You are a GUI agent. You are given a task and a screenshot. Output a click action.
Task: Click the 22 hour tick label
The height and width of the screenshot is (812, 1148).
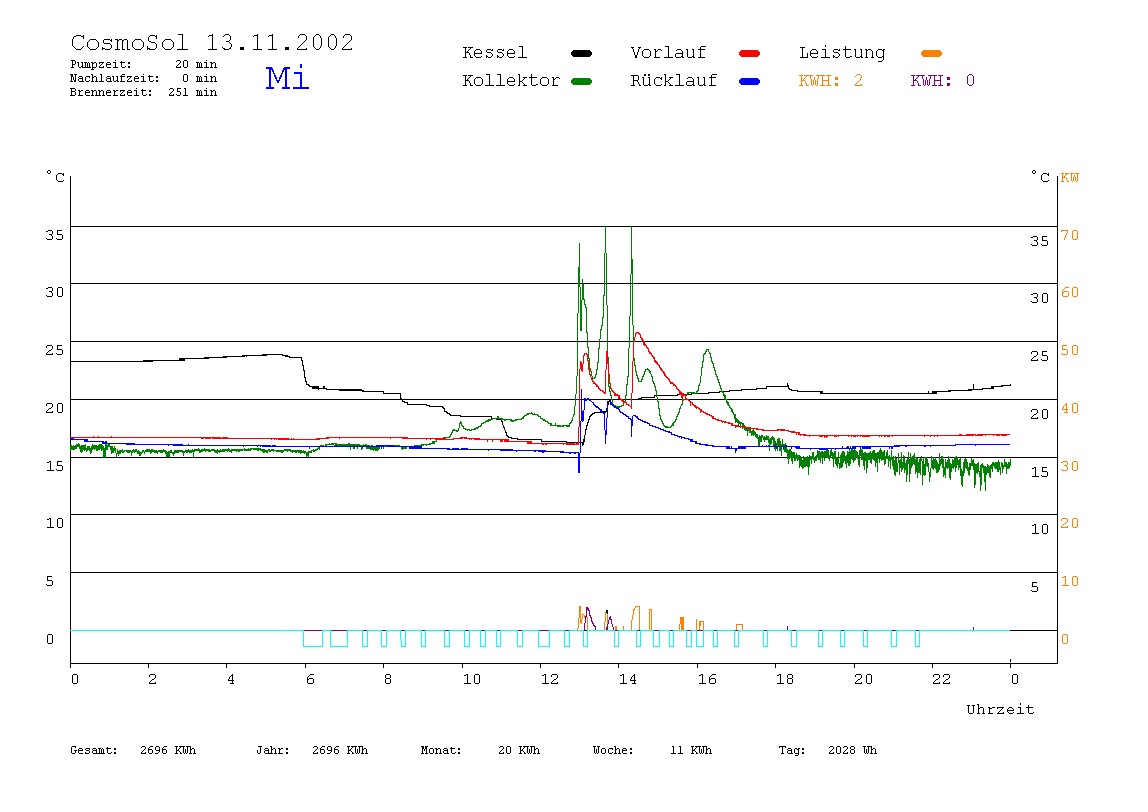coord(941,679)
